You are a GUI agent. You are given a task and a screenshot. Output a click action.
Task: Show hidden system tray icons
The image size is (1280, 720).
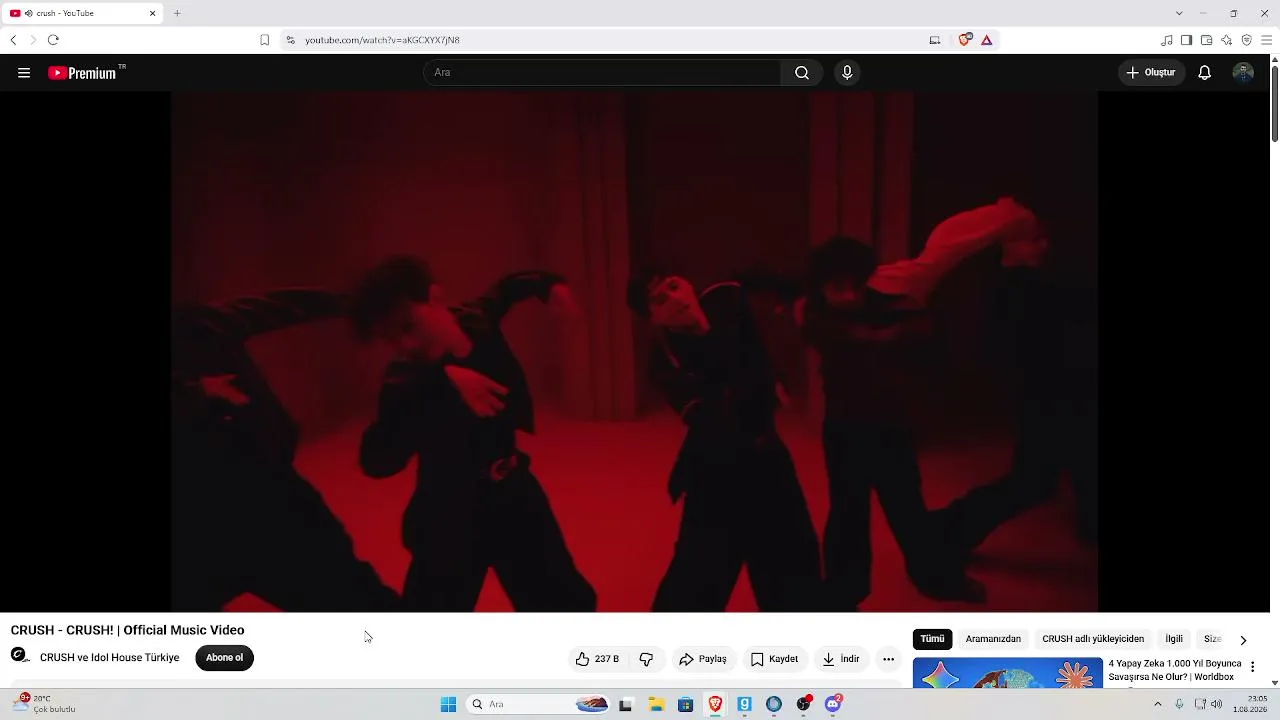1158,704
